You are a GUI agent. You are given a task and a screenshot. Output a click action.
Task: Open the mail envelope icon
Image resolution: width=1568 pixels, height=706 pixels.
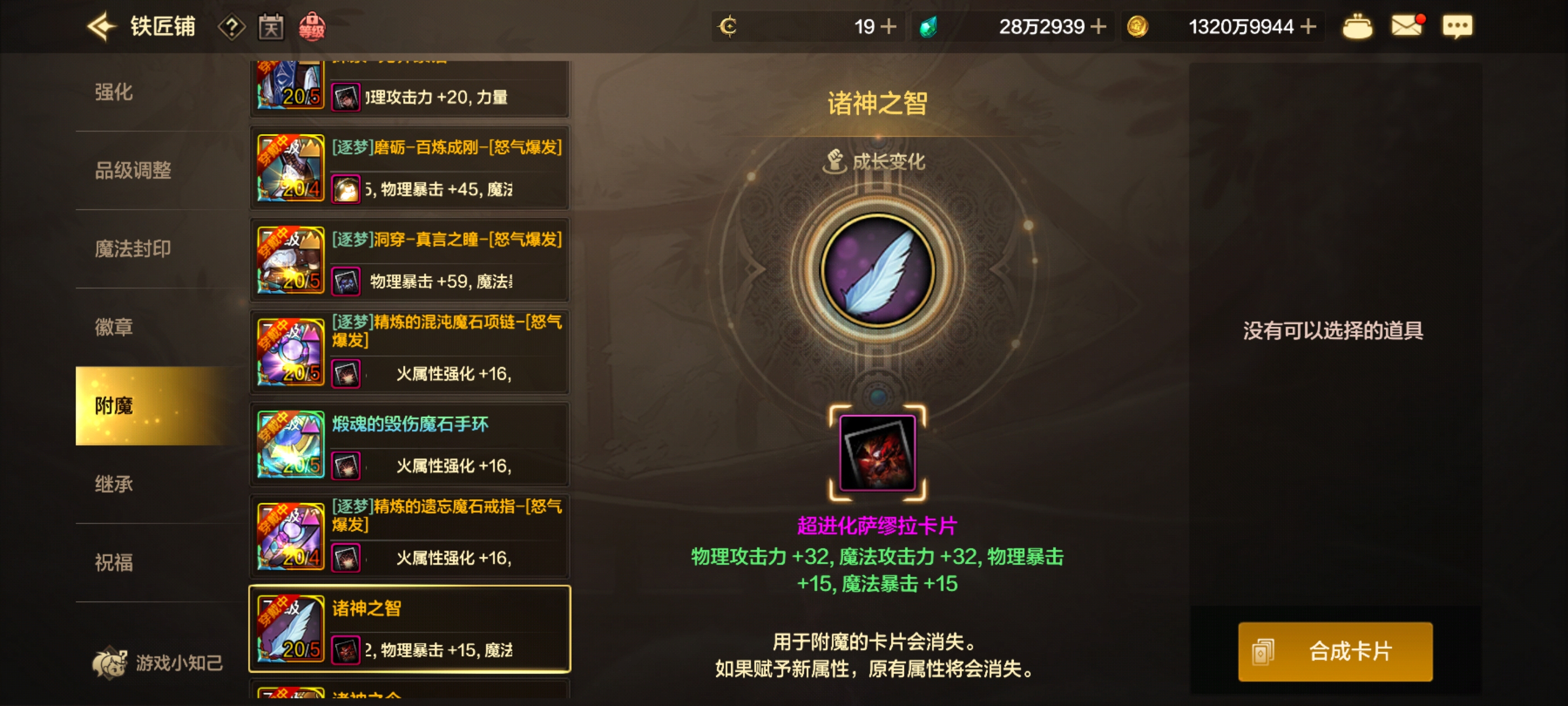point(1407,26)
